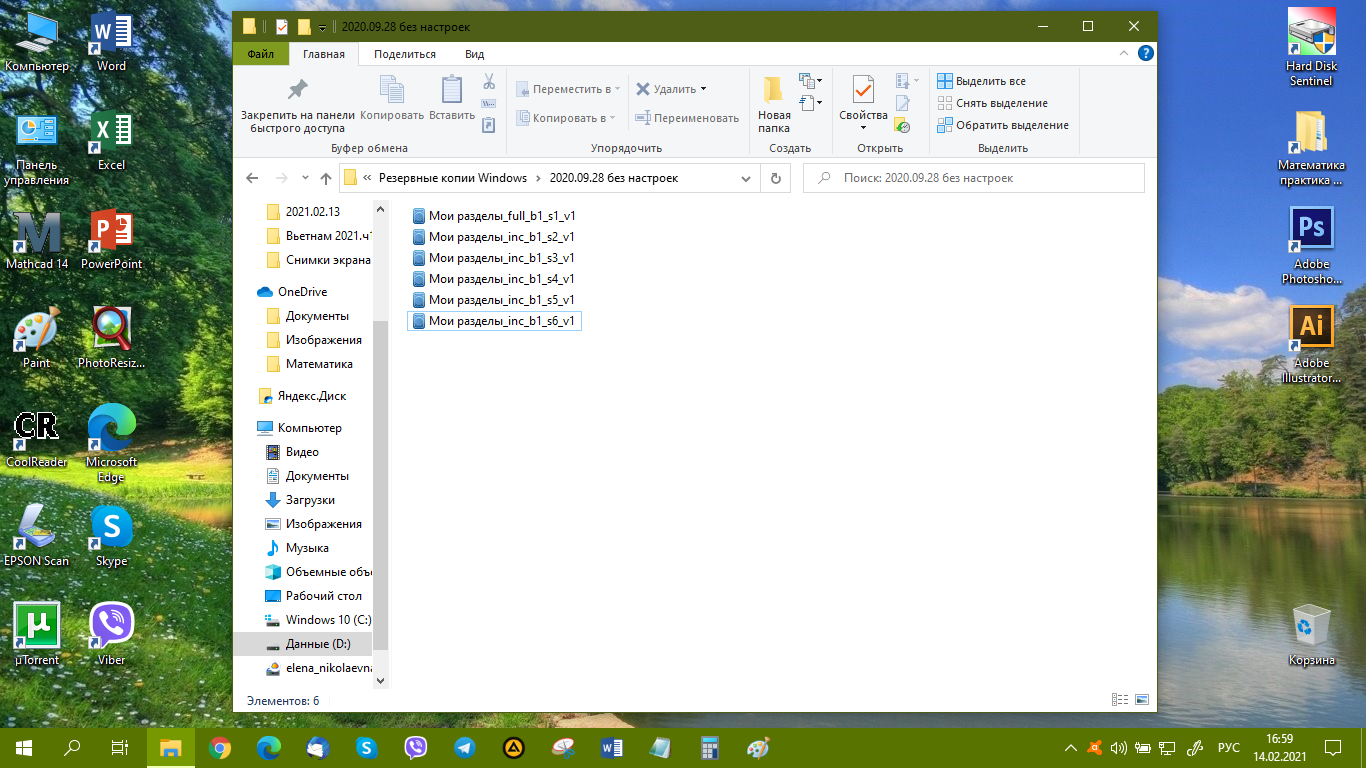Click the Copy path icon
The image size is (1366, 768).
pyautogui.click(x=489, y=103)
